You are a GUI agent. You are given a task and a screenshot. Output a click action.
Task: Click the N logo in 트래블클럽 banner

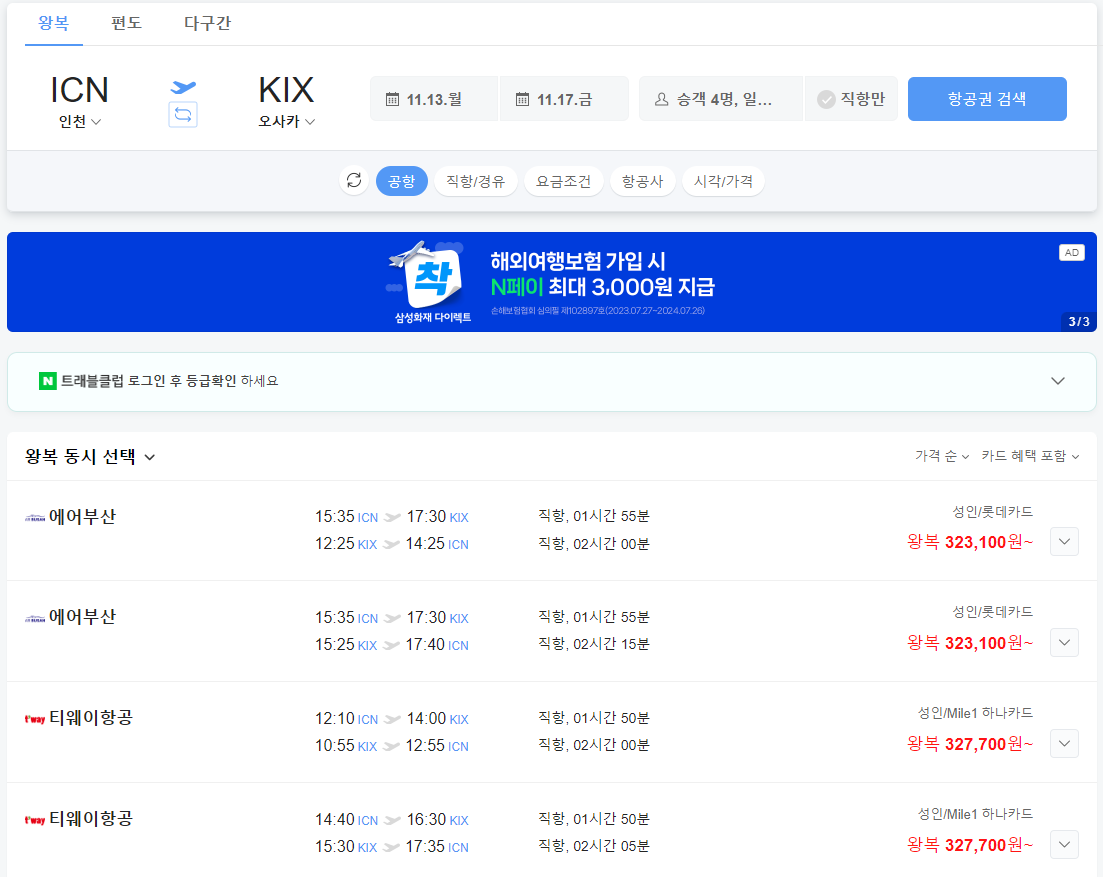[48, 381]
